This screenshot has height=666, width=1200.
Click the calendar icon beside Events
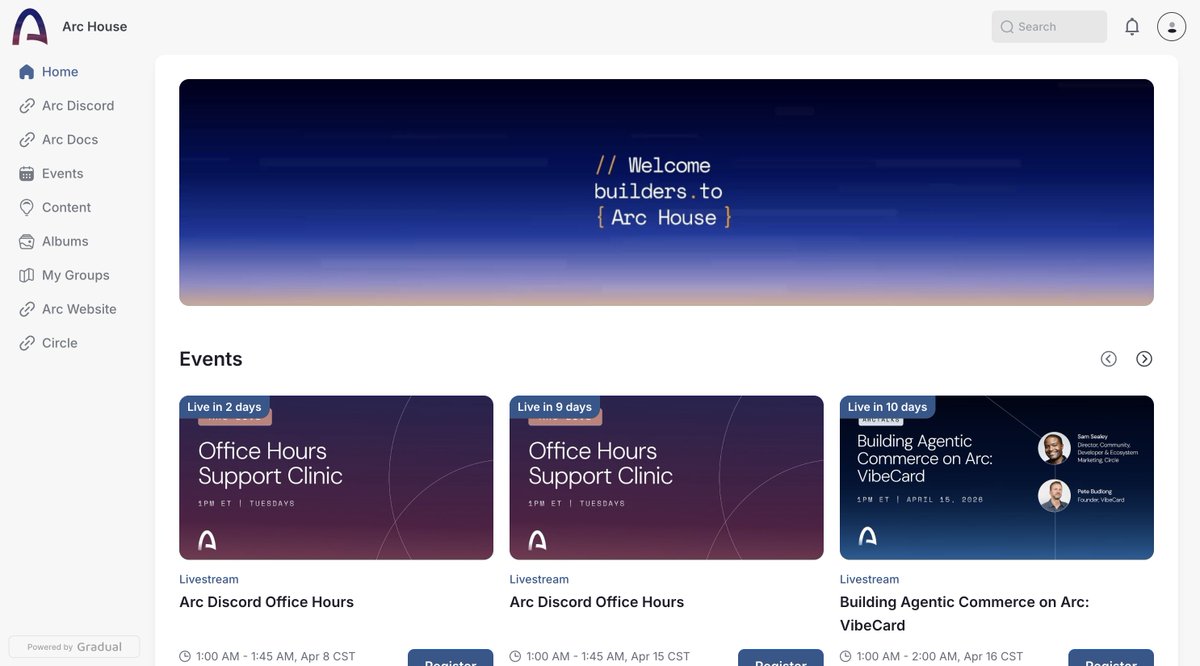pos(27,174)
